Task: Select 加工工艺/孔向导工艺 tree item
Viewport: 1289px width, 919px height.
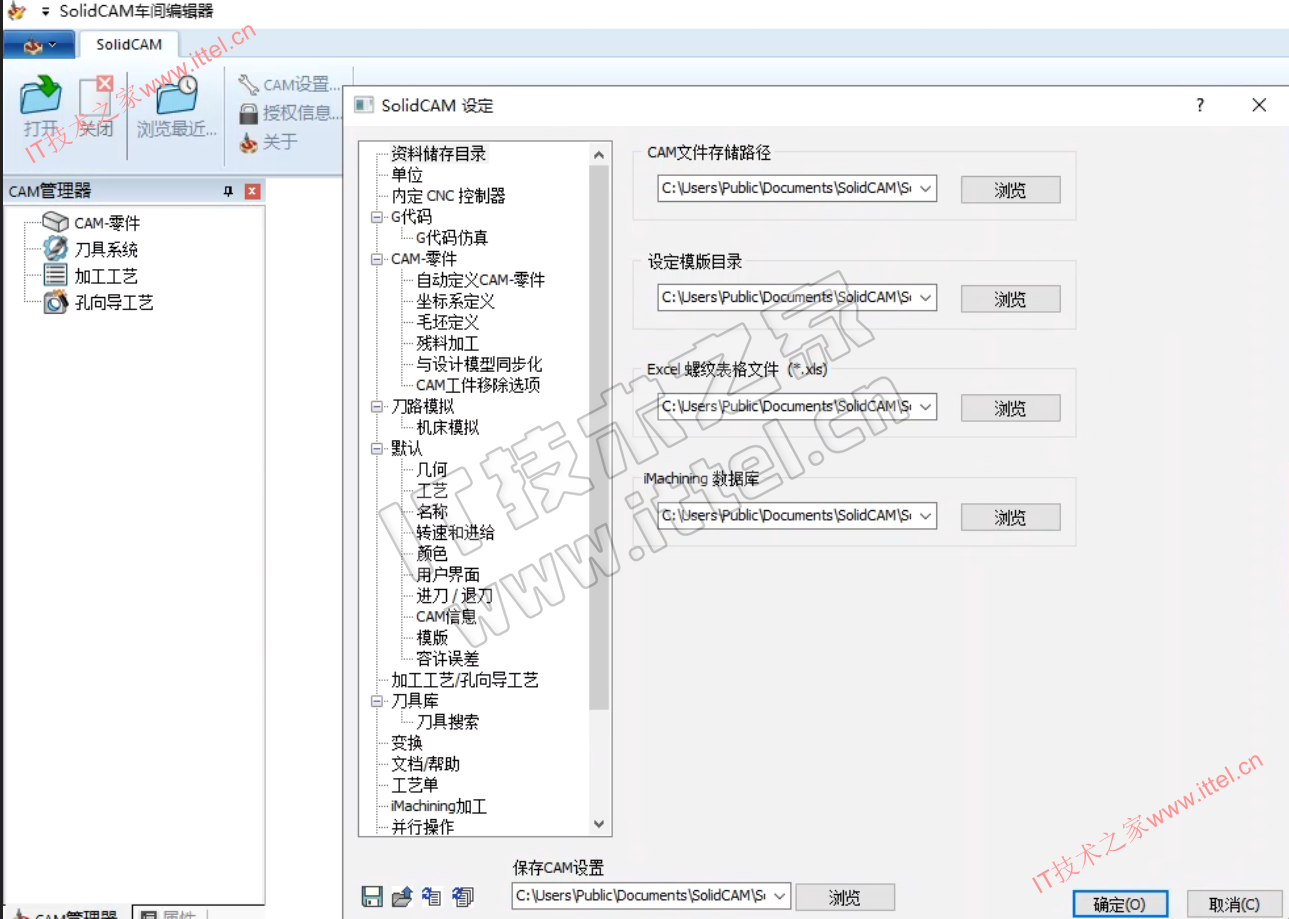Action: click(x=464, y=679)
